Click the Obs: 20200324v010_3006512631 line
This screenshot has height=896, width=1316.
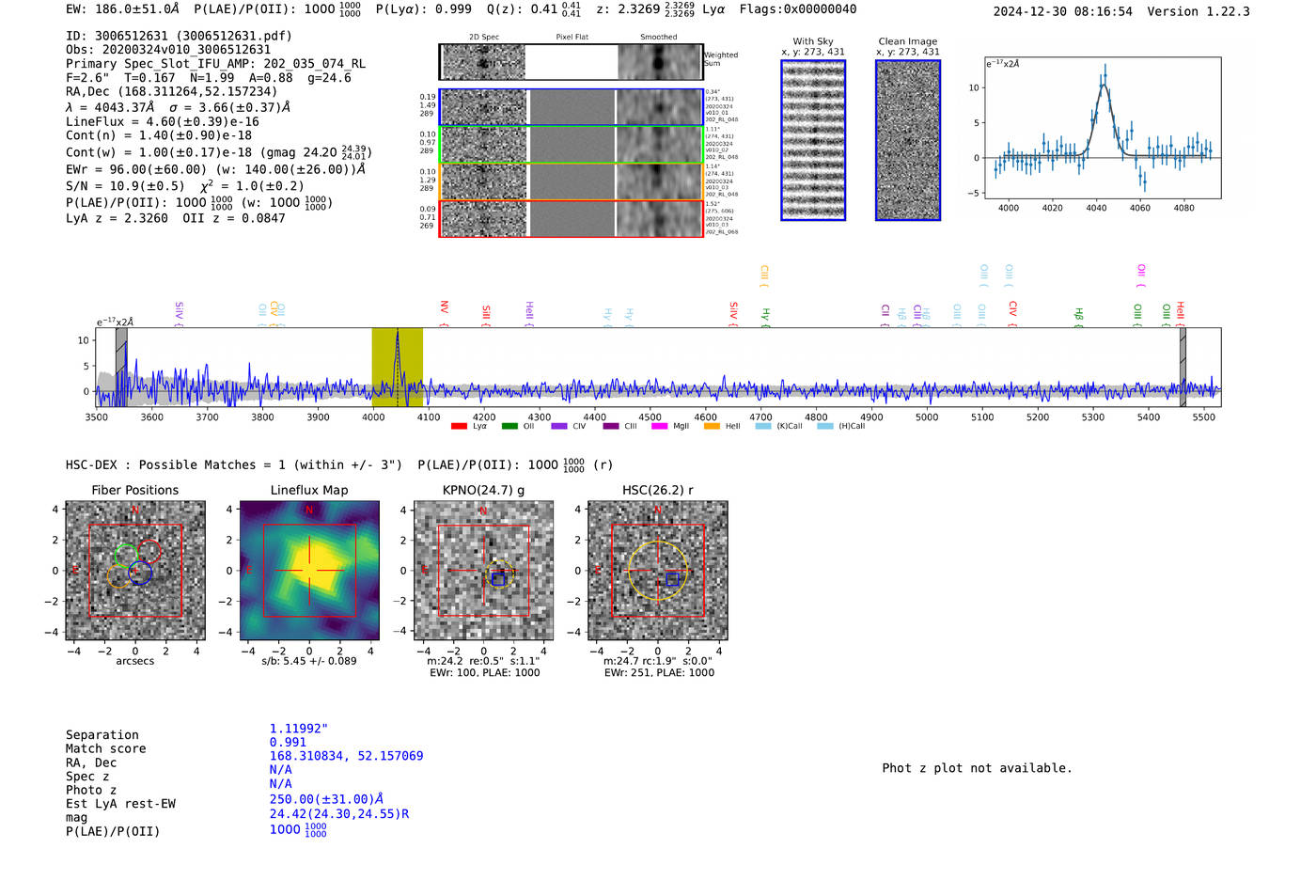tap(168, 50)
